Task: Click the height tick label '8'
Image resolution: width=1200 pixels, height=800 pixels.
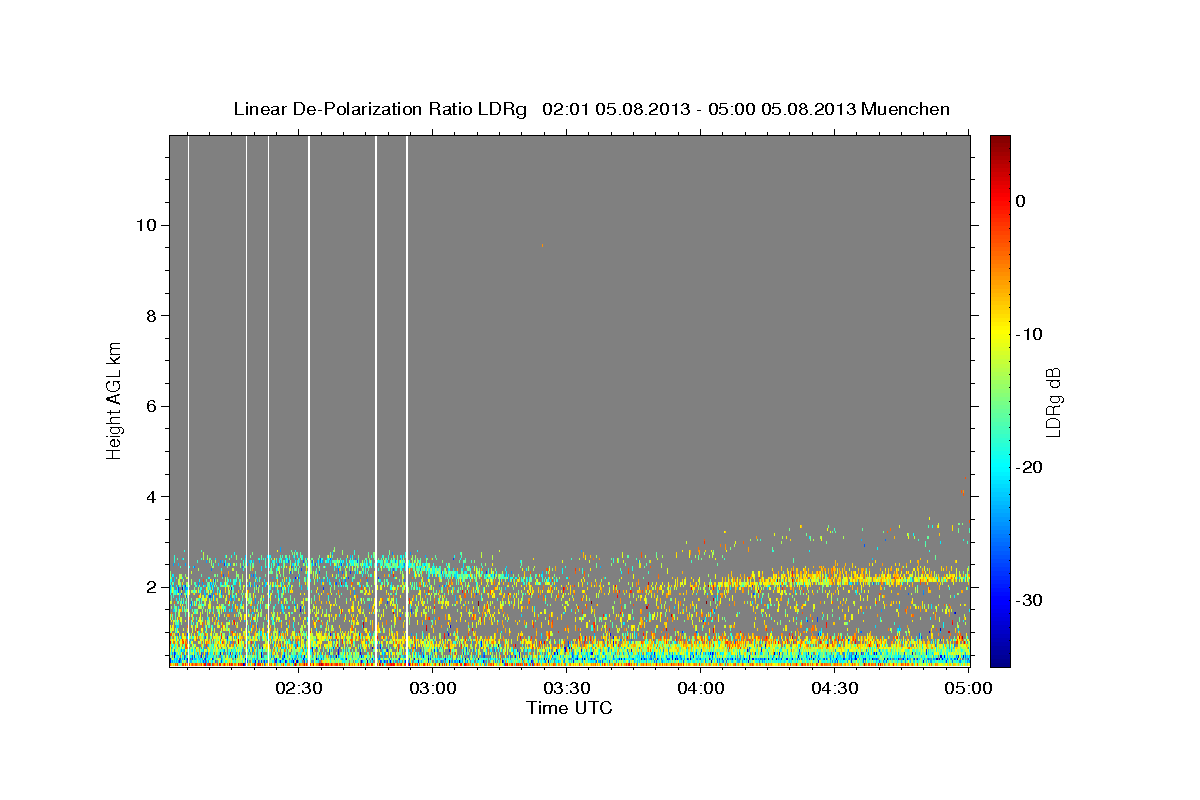Action: pyautogui.click(x=150, y=316)
